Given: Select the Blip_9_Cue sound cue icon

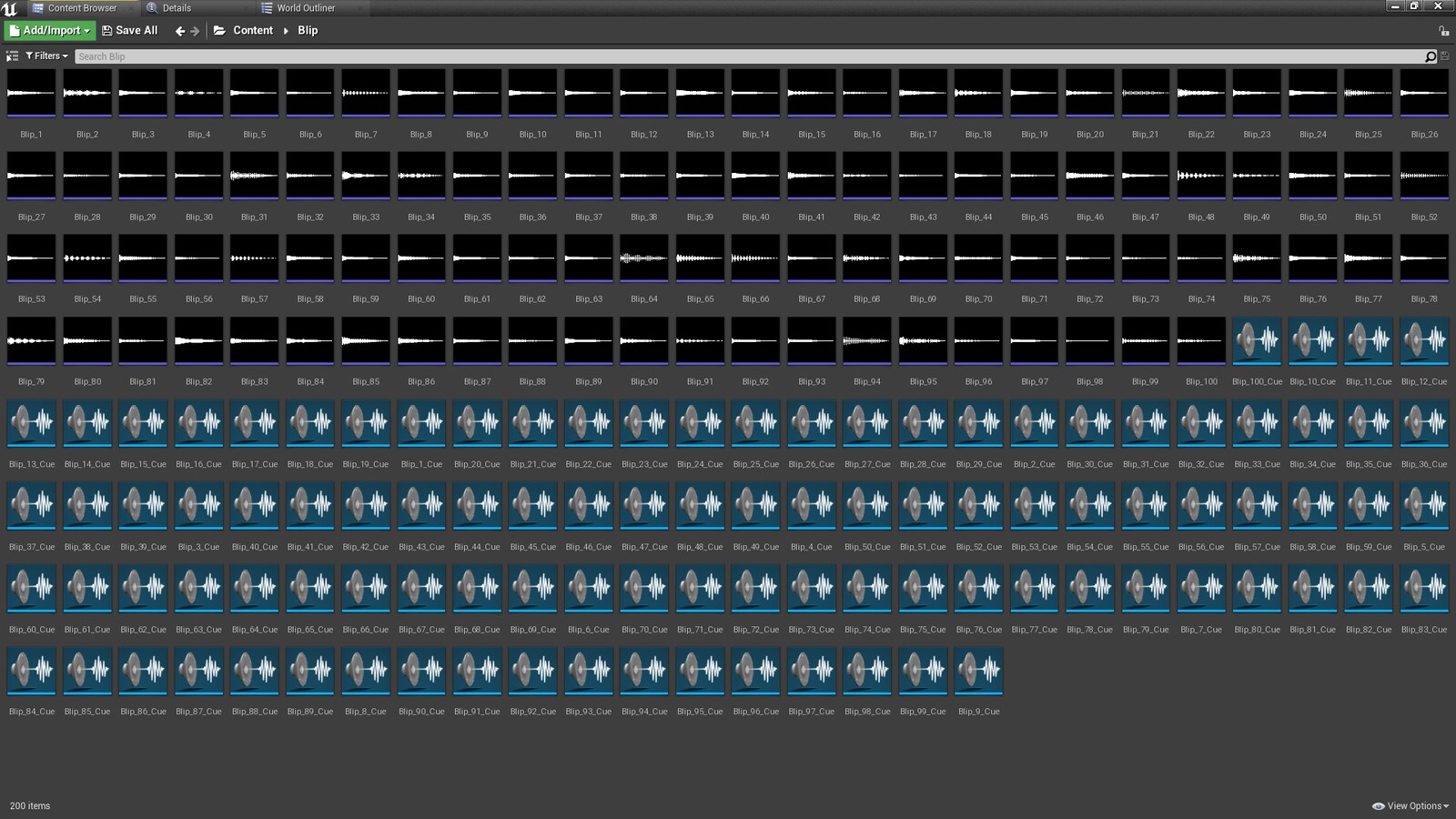Looking at the screenshot, I should coord(978,671).
